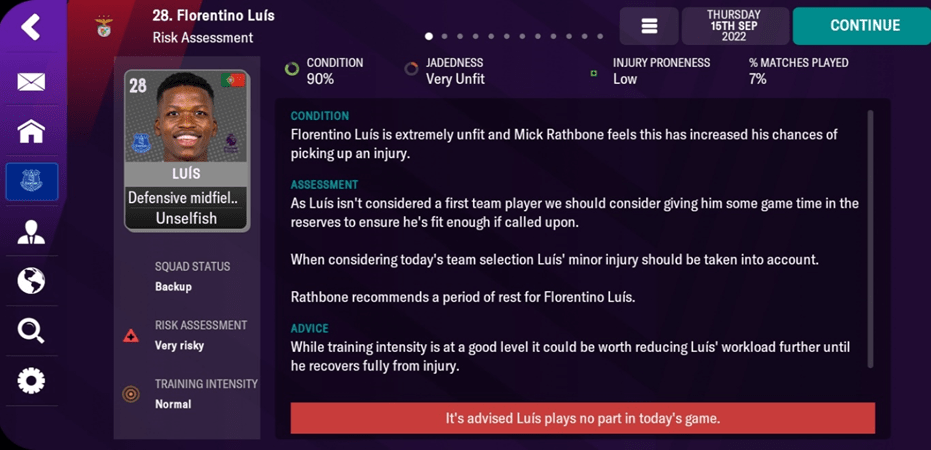Select the first page indicator dot
The width and height of the screenshot is (931, 450).
click(x=429, y=36)
